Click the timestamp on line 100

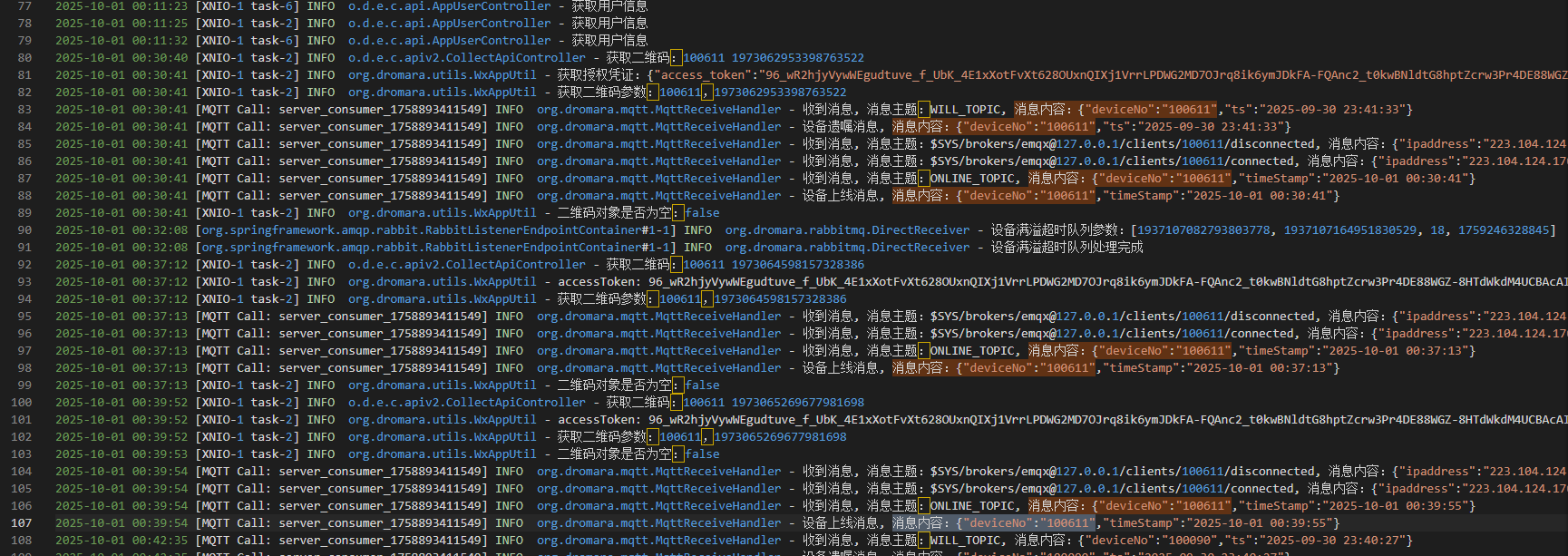(x=122, y=403)
